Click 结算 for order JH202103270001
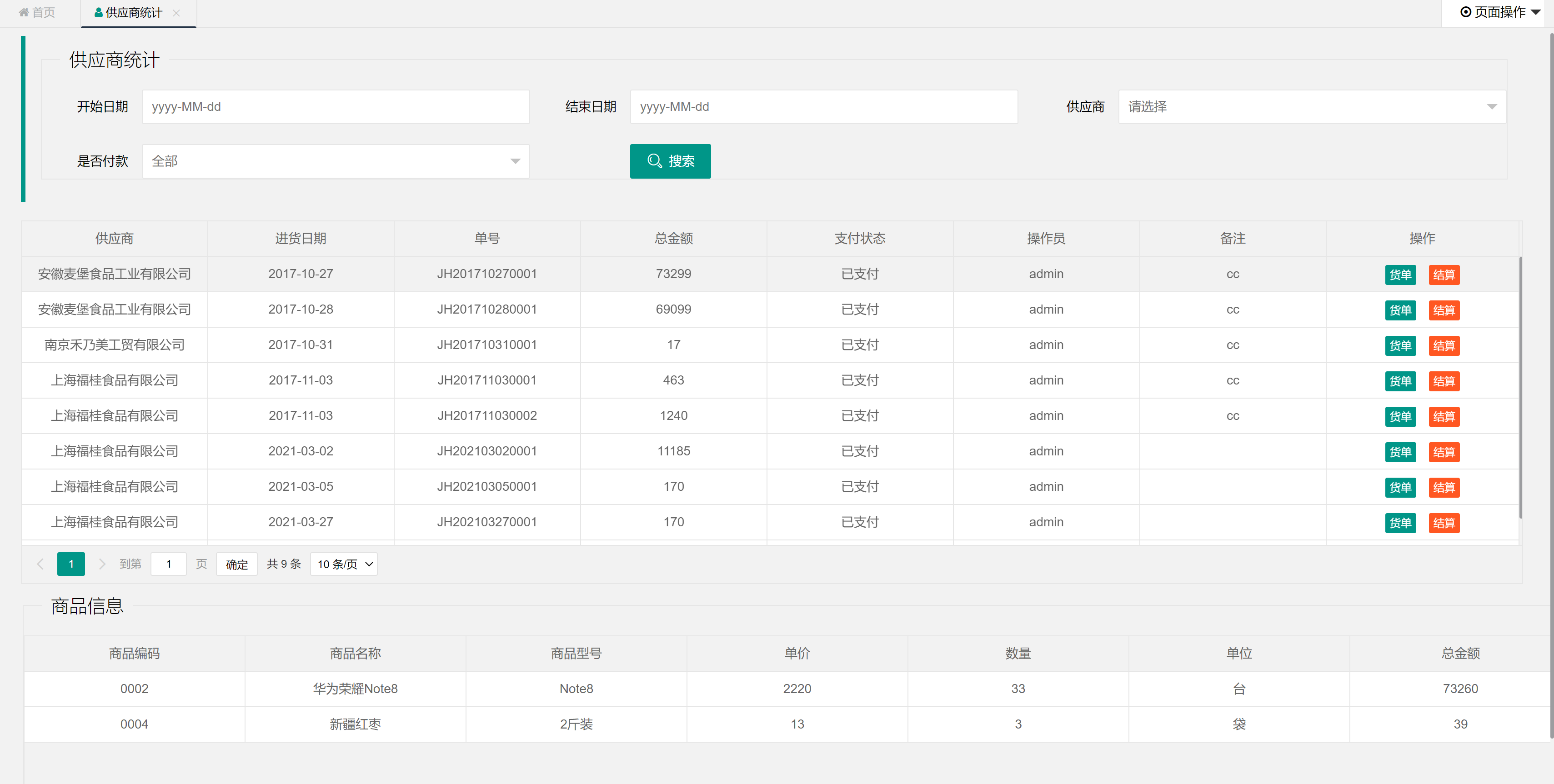The width and height of the screenshot is (1554, 784). pyautogui.click(x=1444, y=523)
